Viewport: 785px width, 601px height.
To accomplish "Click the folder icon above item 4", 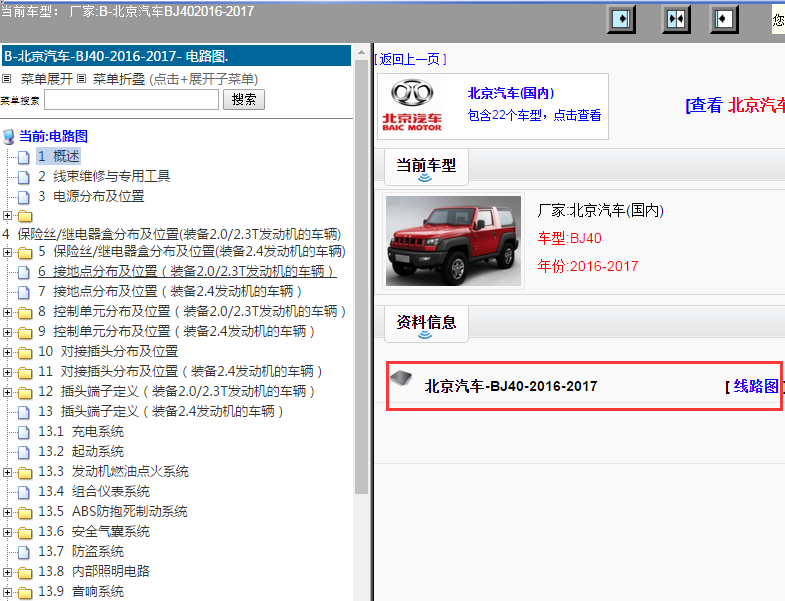I will coord(25,216).
